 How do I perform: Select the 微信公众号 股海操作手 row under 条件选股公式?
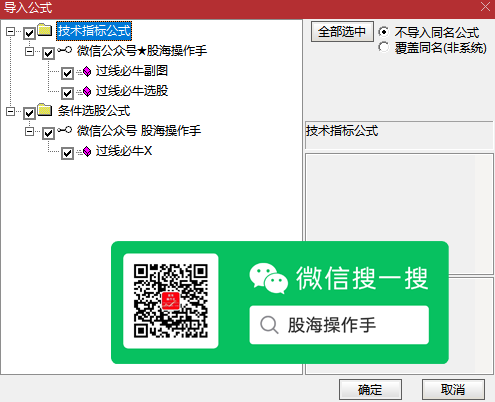pyautogui.click(x=139, y=131)
